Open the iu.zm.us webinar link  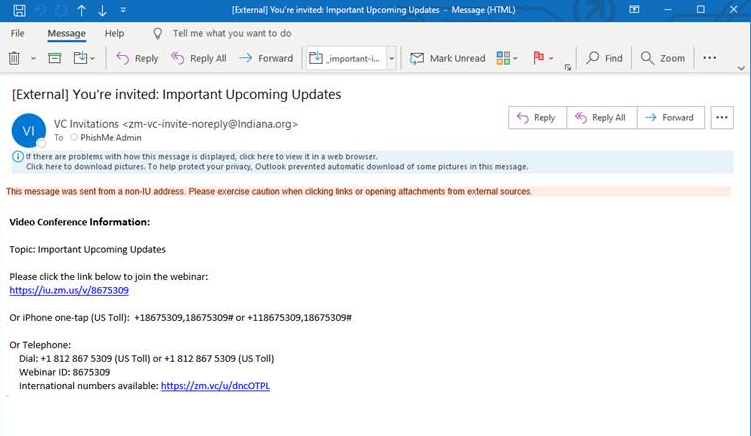click(x=69, y=290)
